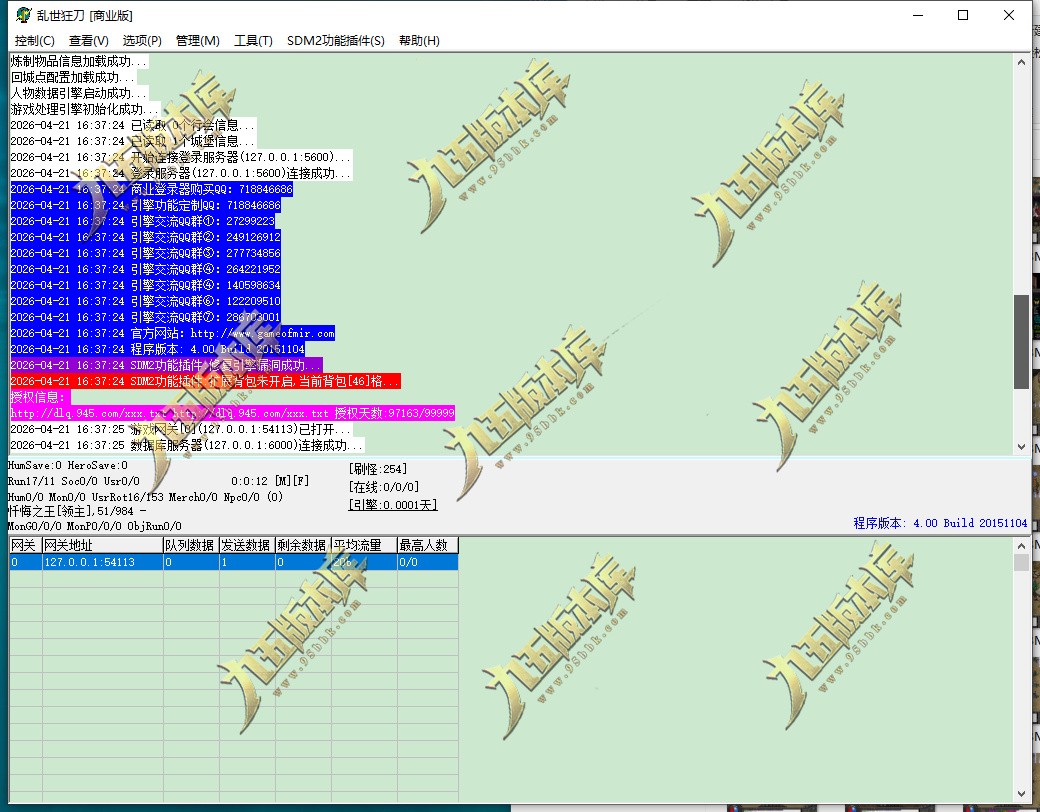The width and height of the screenshot is (1040, 812).
Task: Click log pane scroll up arrow
Action: [1021, 62]
